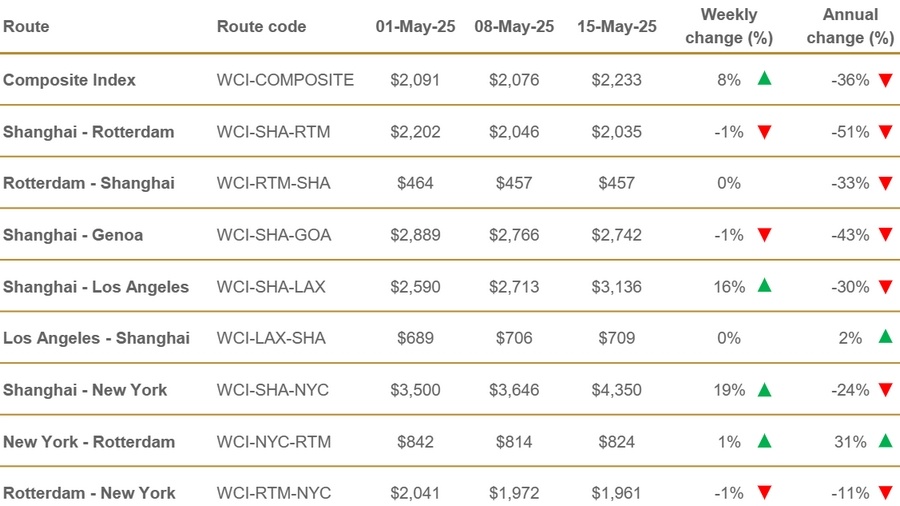The width and height of the screenshot is (900, 506).
Task: Click the $464 Rotterdam - Shanghai price
Action: pyautogui.click(x=415, y=183)
